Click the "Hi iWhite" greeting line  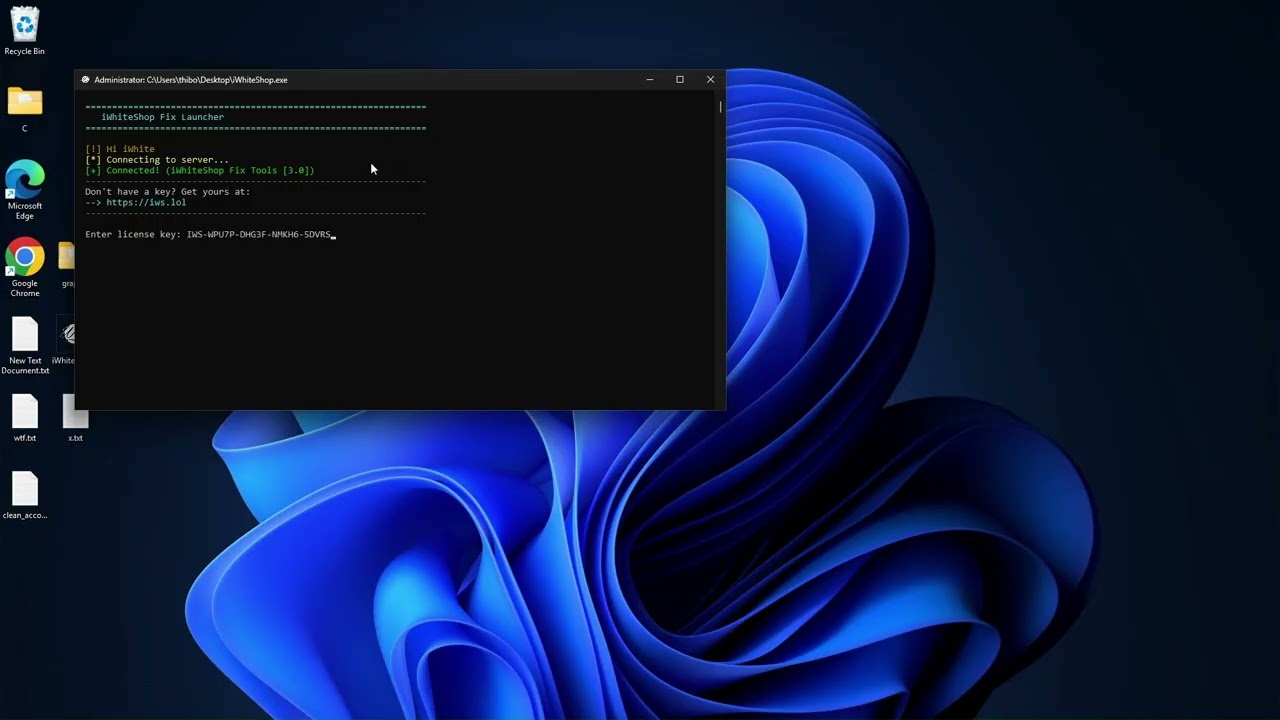(x=120, y=149)
